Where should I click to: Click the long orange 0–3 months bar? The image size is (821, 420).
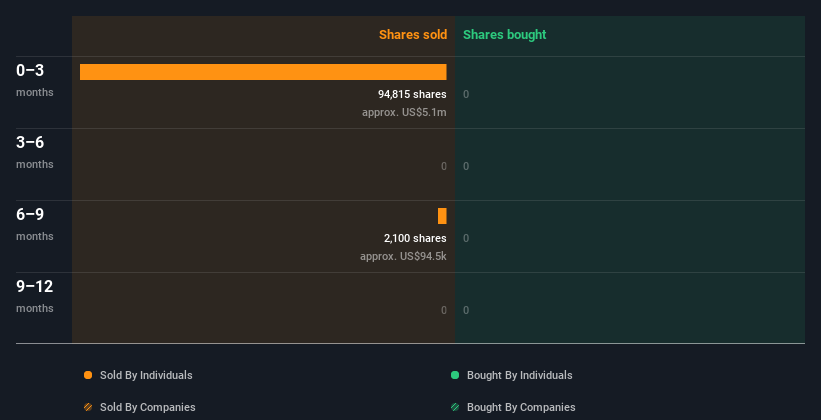(263, 72)
